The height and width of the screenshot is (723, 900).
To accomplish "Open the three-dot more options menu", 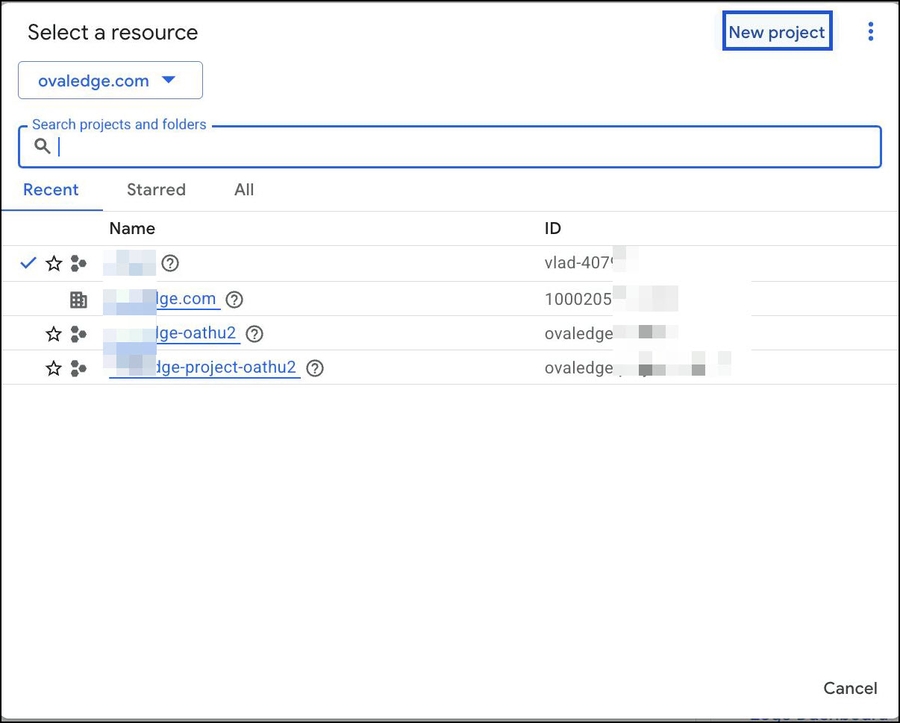I will point(870,32).
